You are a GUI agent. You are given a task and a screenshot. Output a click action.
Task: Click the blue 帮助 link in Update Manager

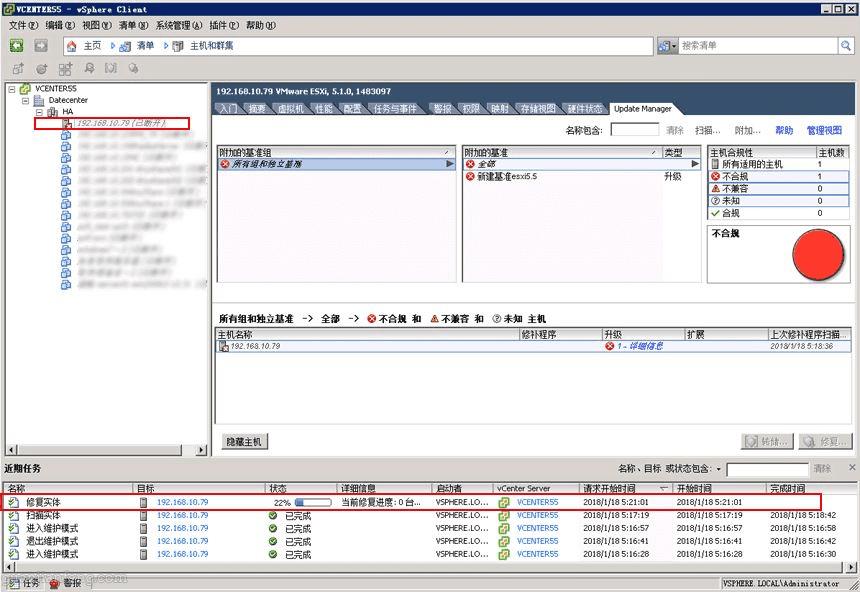[x=784, y=131]
